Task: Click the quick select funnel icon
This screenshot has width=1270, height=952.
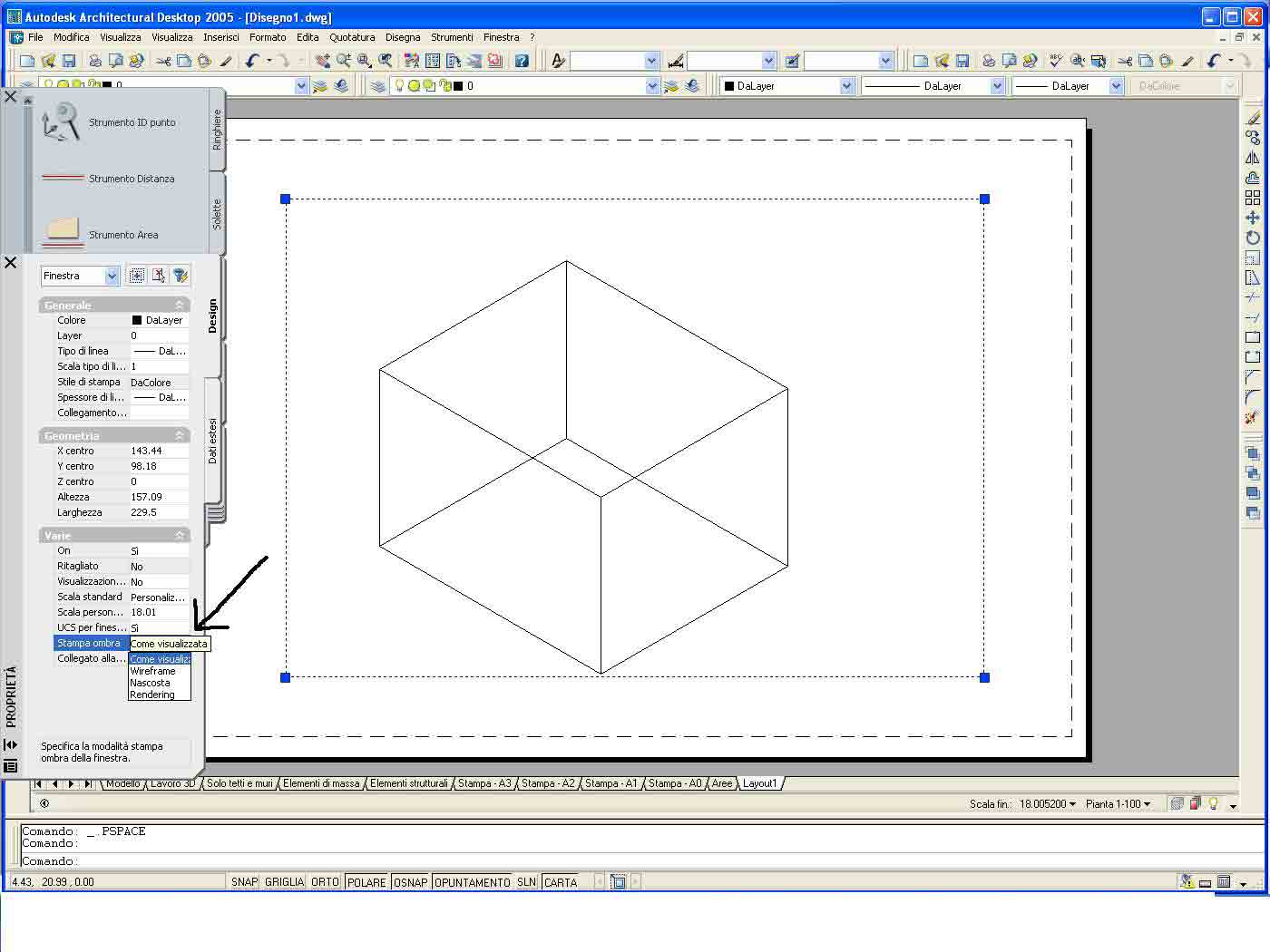Action: [x=181, y=276]
